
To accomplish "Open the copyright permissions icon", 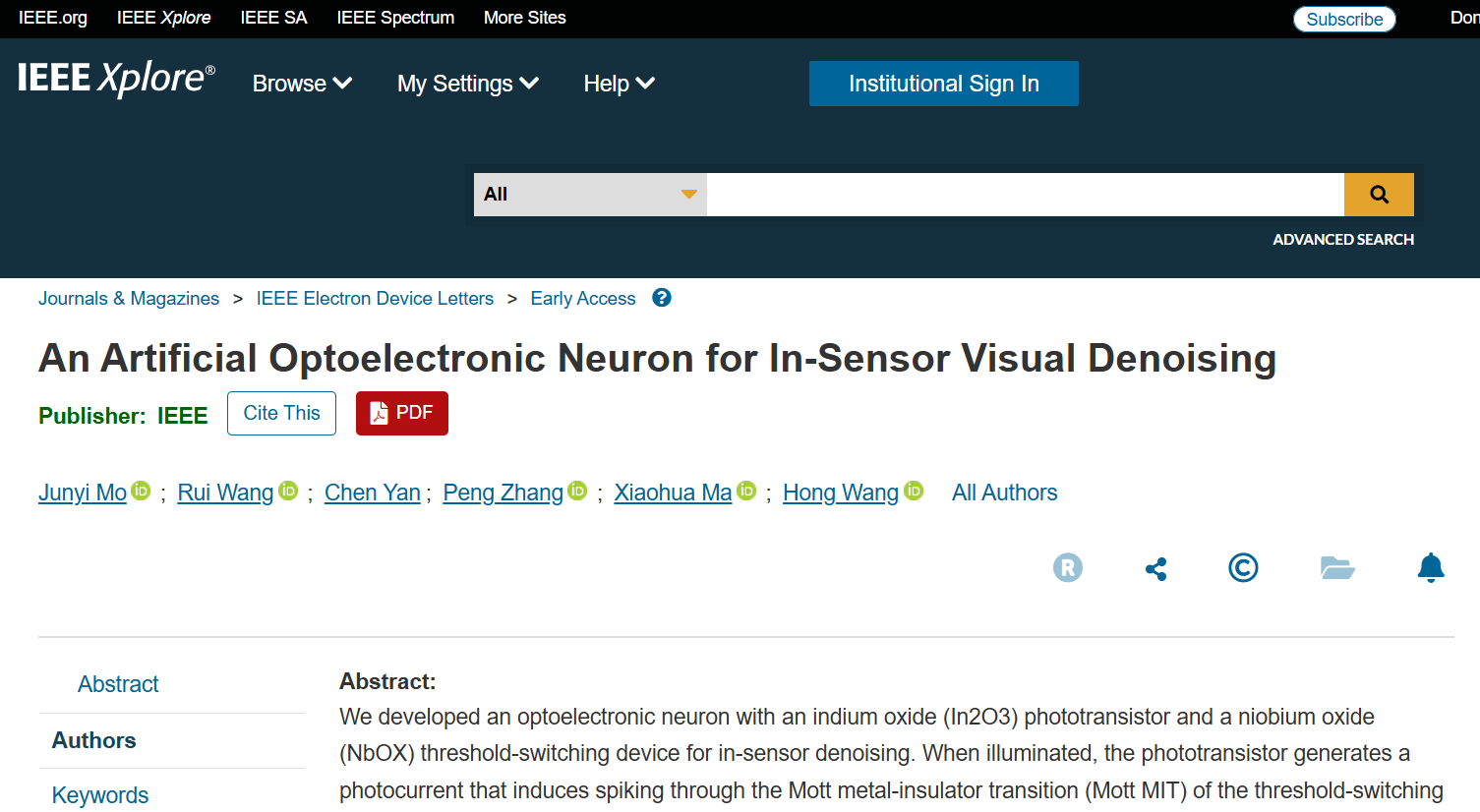I will (1243, 568).
